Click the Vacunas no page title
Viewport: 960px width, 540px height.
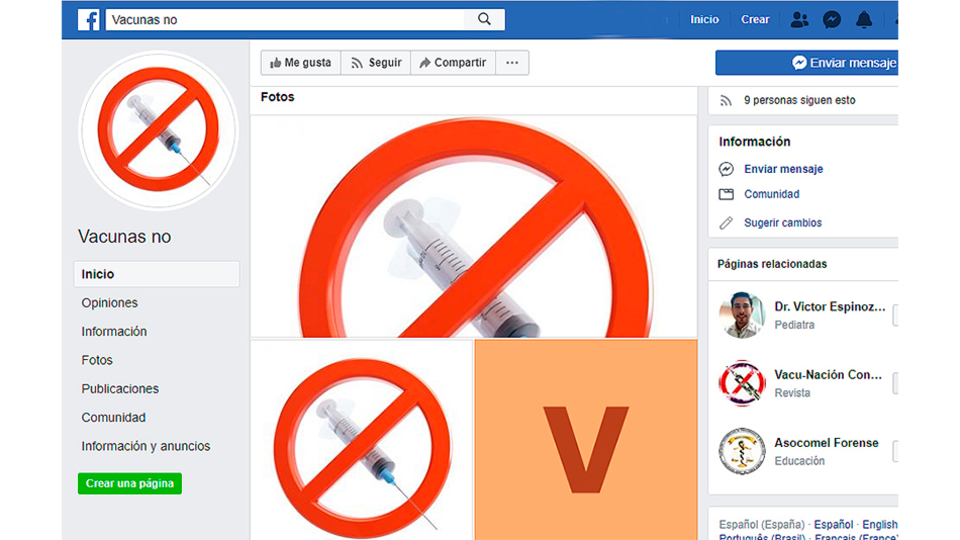(x=124, y=236)
